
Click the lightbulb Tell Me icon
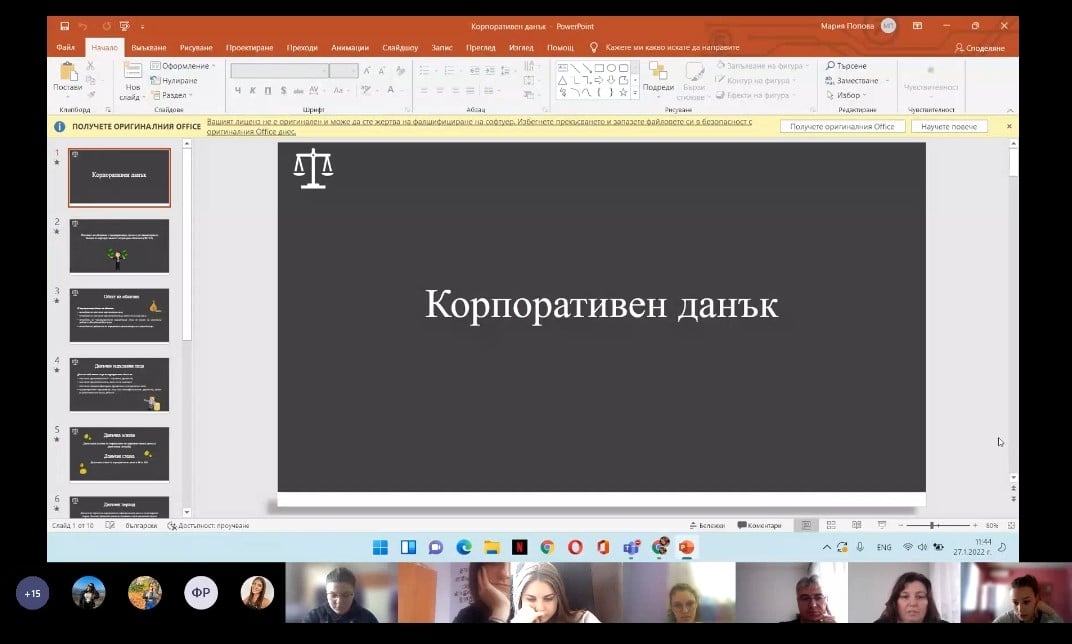(x=593, y=47)
